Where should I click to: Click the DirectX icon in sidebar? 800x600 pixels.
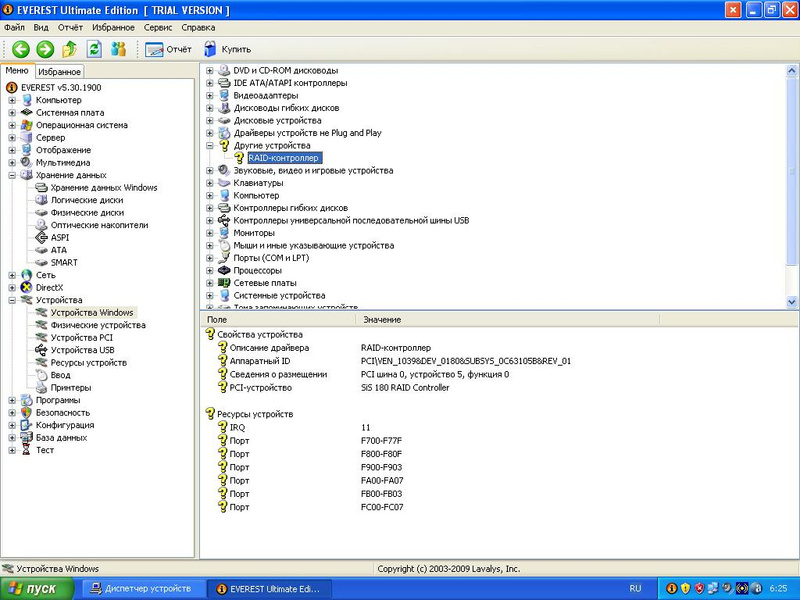click(x=27, y=288)
